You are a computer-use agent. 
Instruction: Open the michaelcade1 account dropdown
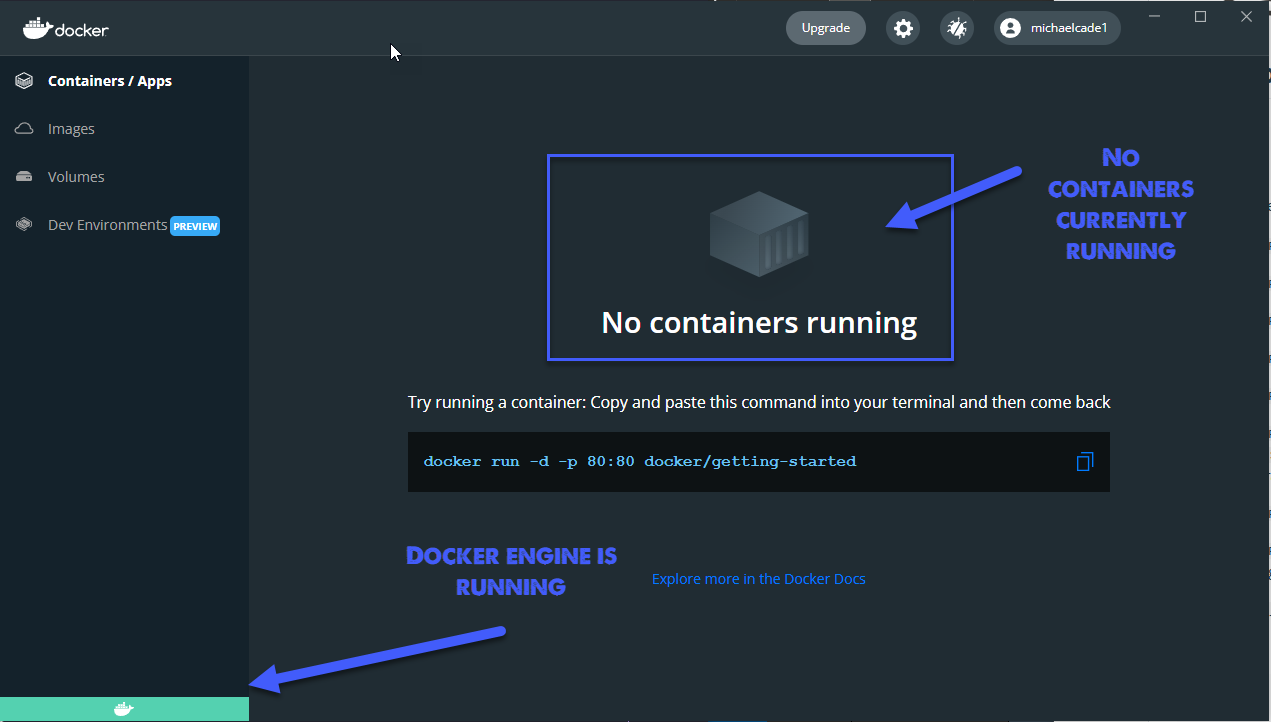tap(1056, 28)
